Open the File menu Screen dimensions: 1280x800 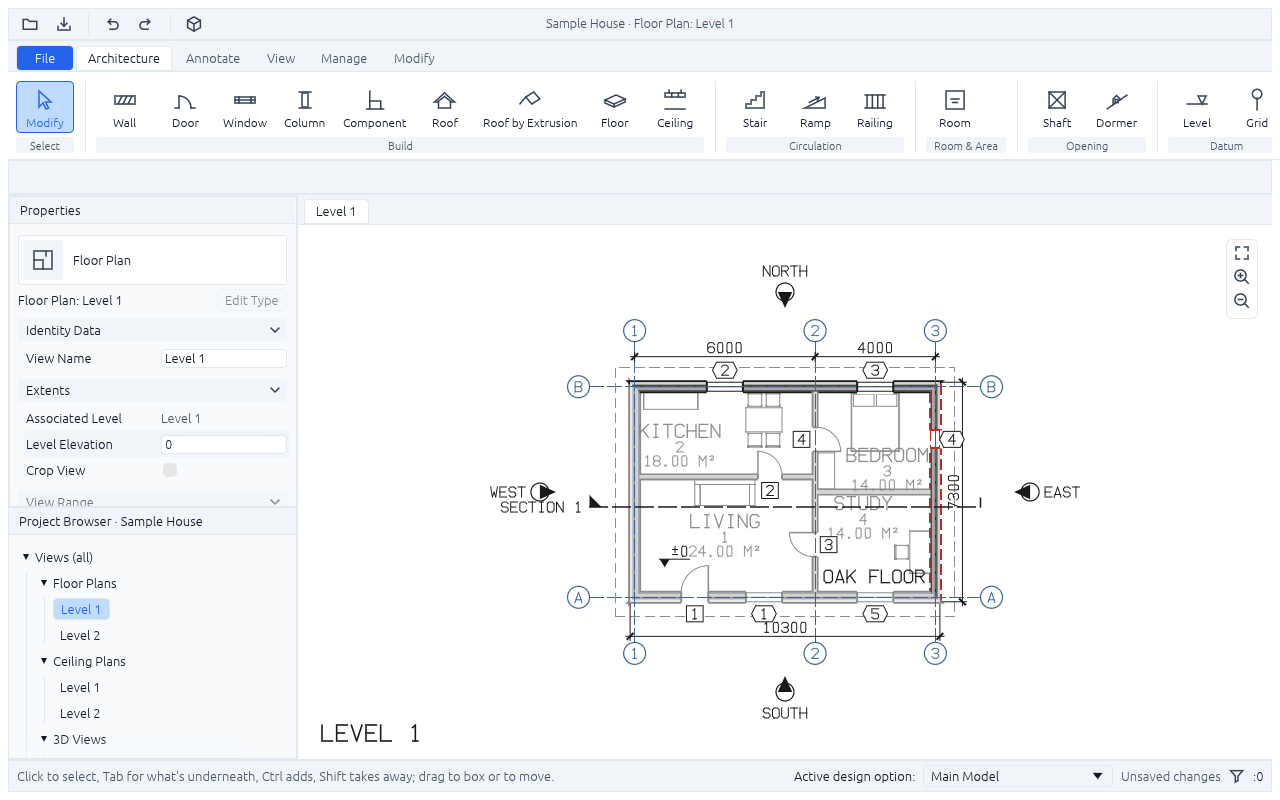click(x=45, y=58)
